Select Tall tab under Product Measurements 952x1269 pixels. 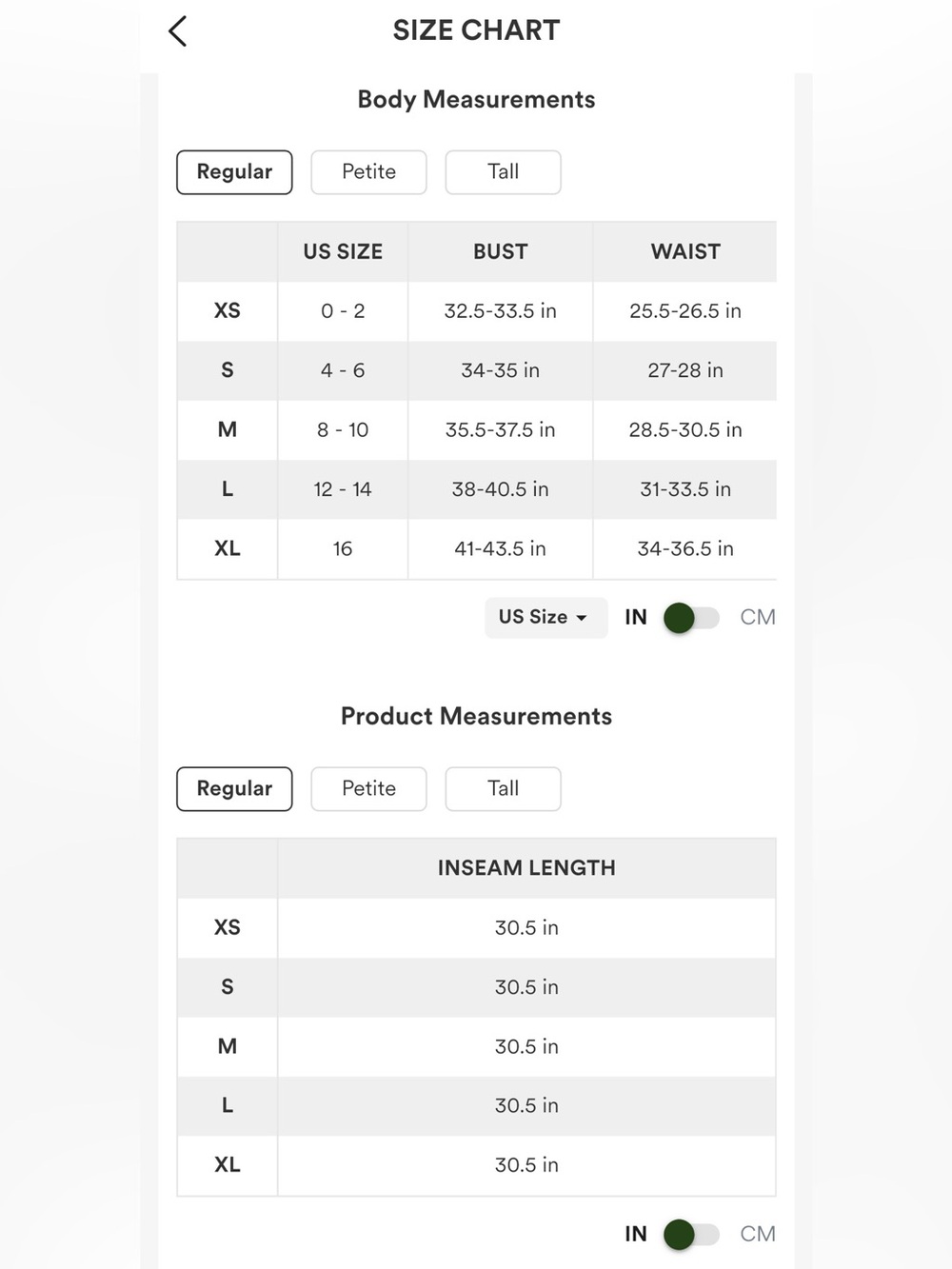[503, 789]
